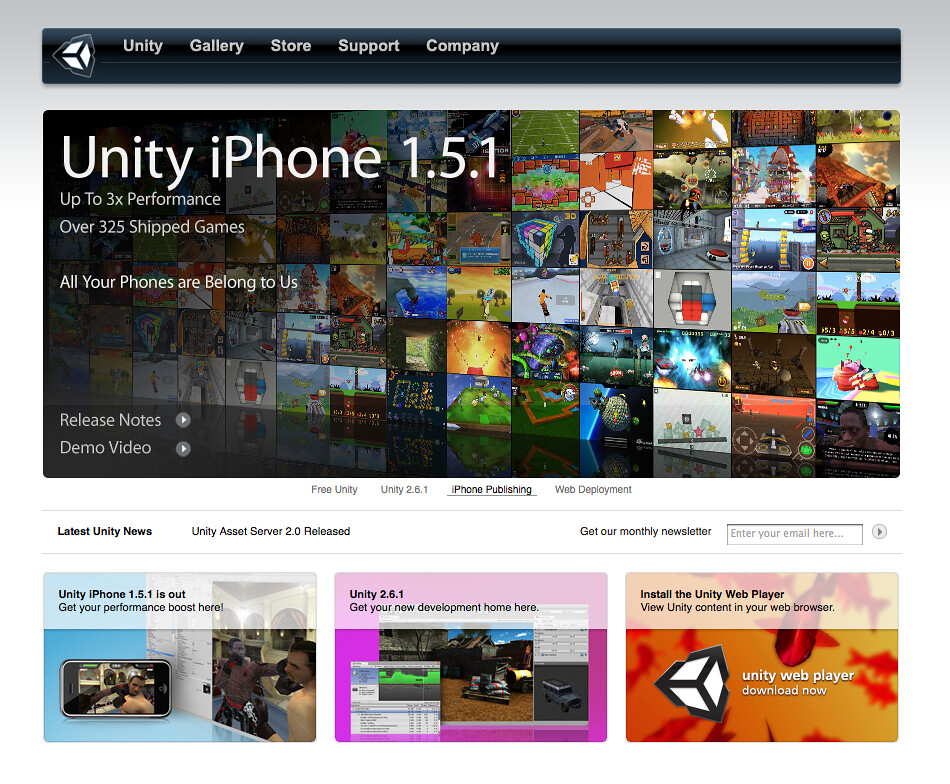The height and width of the screenshot is (784, 950).
Task: Switch to the Web Deployment tab
Action: click(x=593, y=490)
